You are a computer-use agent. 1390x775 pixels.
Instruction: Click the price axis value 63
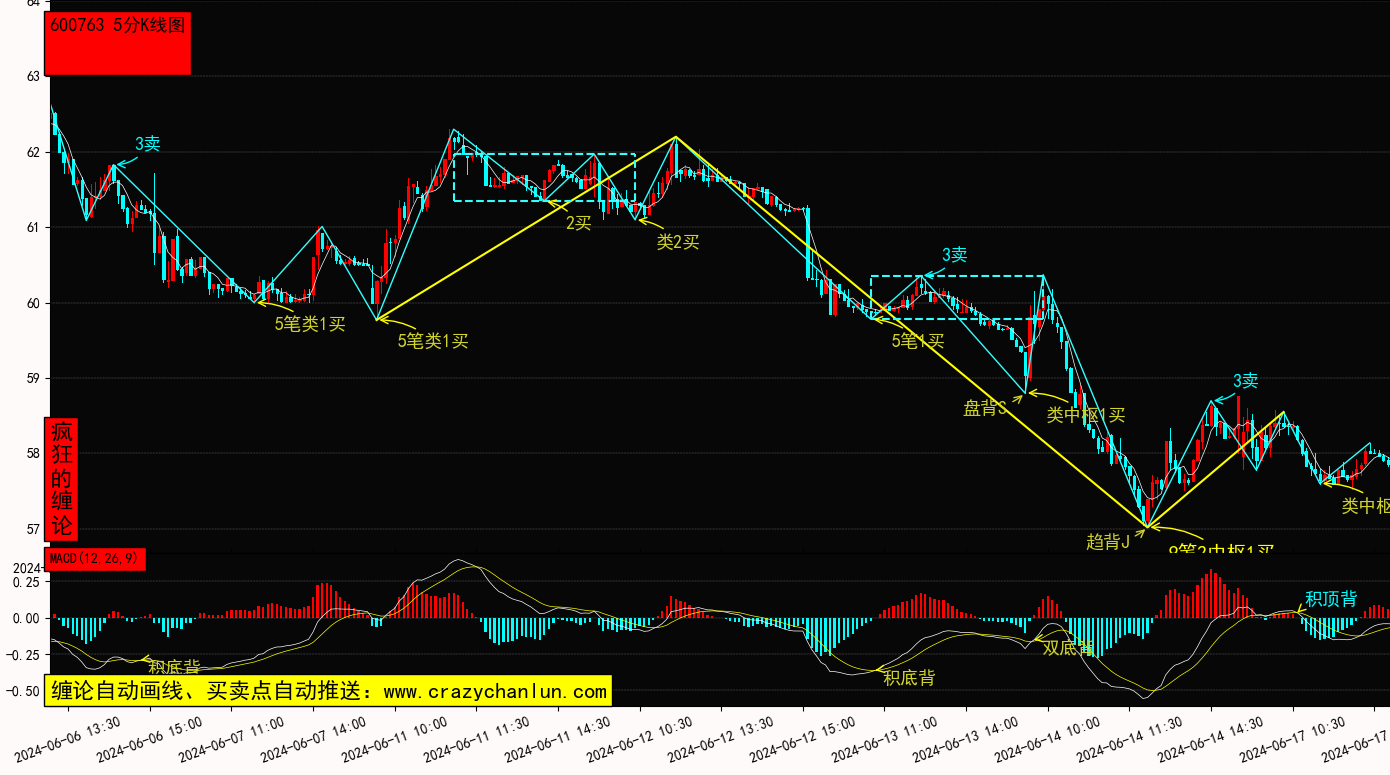click(33, 77)
